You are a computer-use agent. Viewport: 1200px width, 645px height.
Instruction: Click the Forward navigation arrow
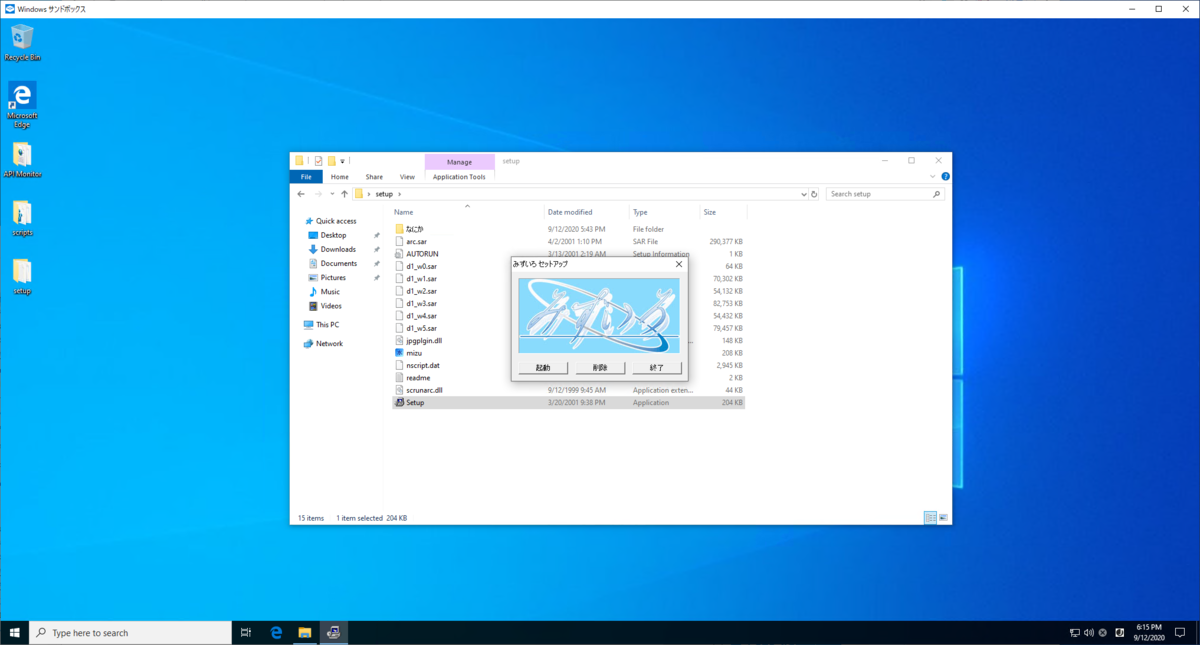[x=318, y=194]
